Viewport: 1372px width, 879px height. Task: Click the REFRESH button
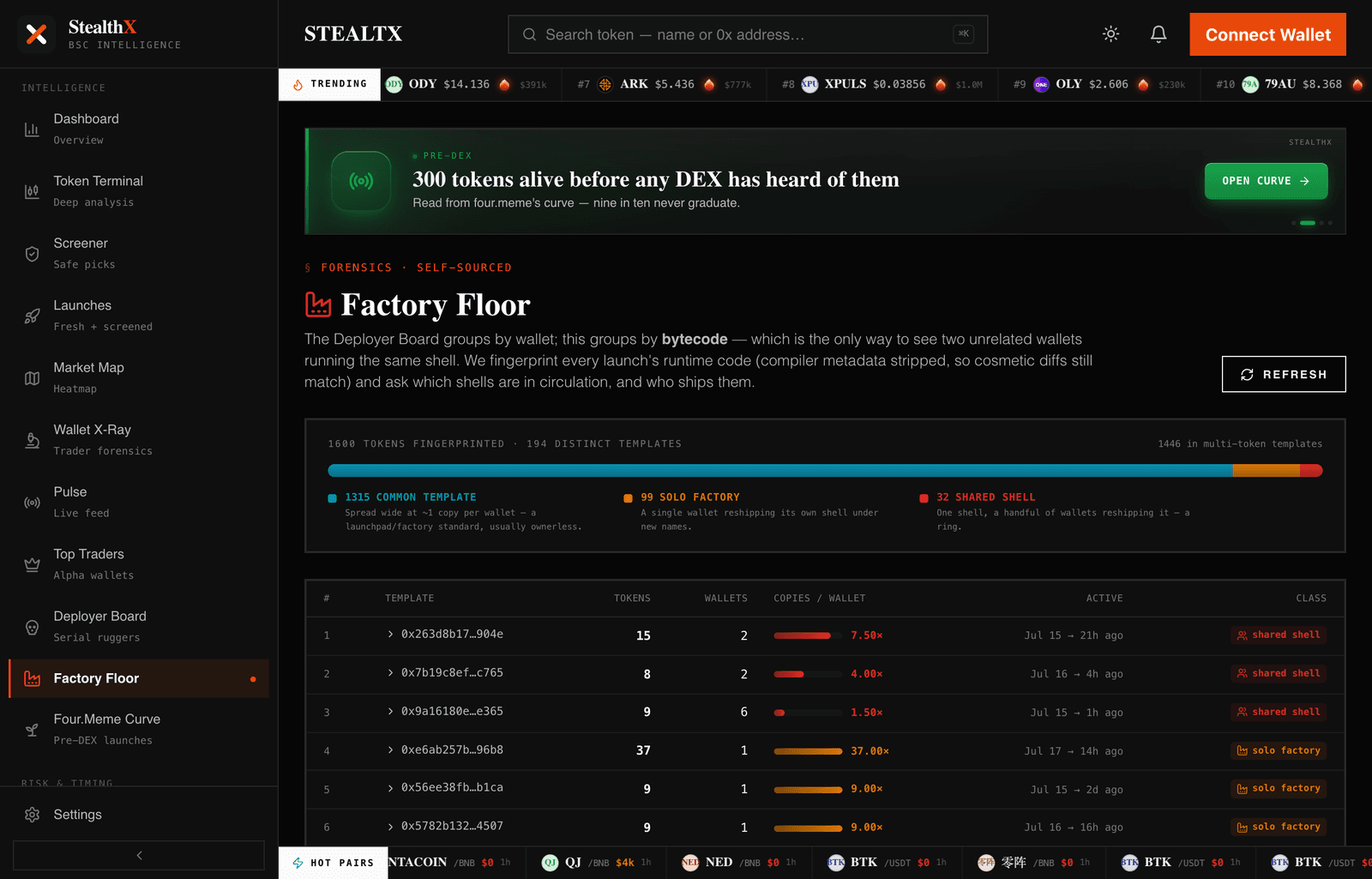(x=1284, y=374)
